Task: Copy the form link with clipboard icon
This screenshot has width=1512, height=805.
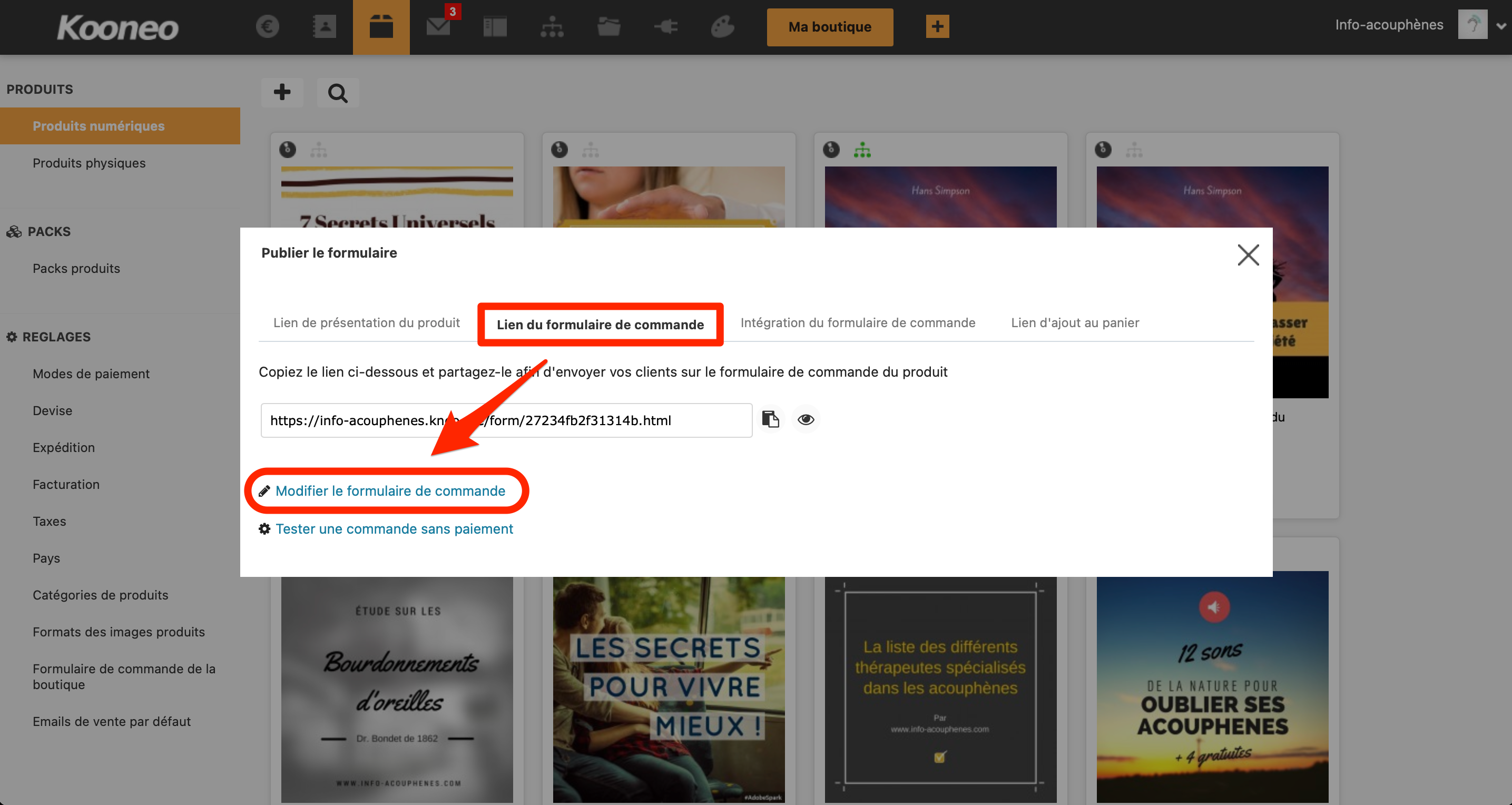Action: [x=770, y=419]
